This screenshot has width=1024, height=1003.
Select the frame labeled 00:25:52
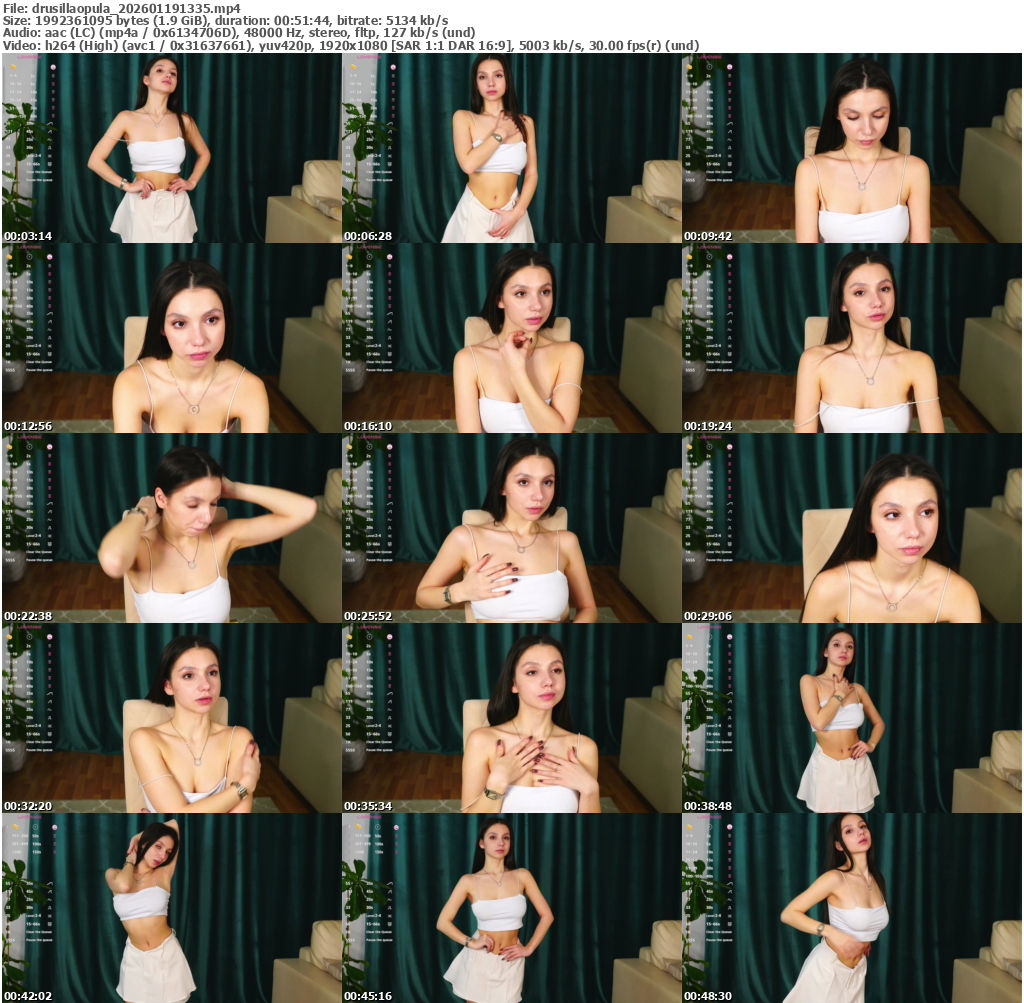511,528
